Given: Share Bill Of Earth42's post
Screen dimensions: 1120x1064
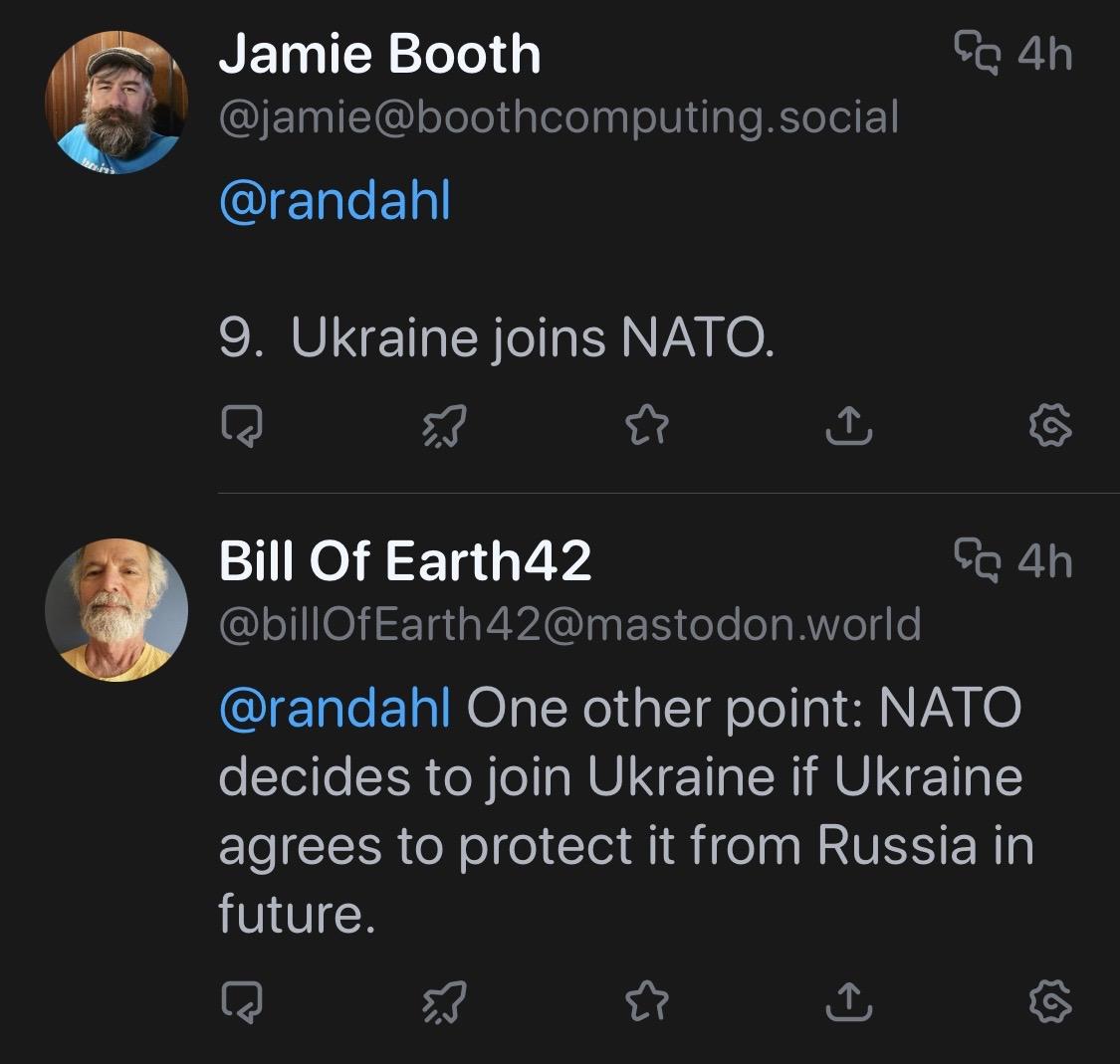Looking at the screenshot, I should tap(849, 1002).
